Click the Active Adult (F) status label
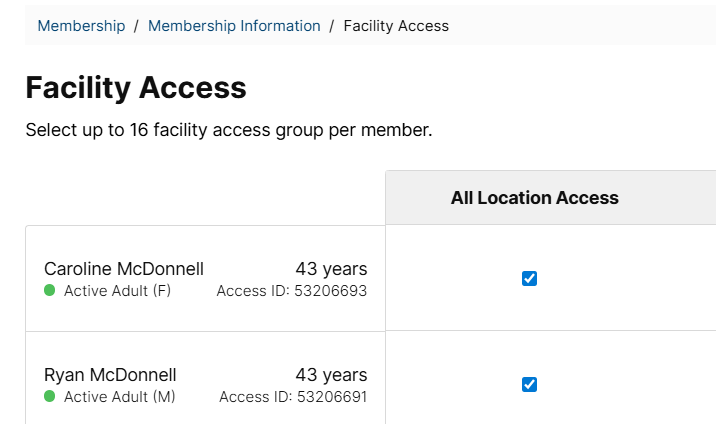 (117, 291)
